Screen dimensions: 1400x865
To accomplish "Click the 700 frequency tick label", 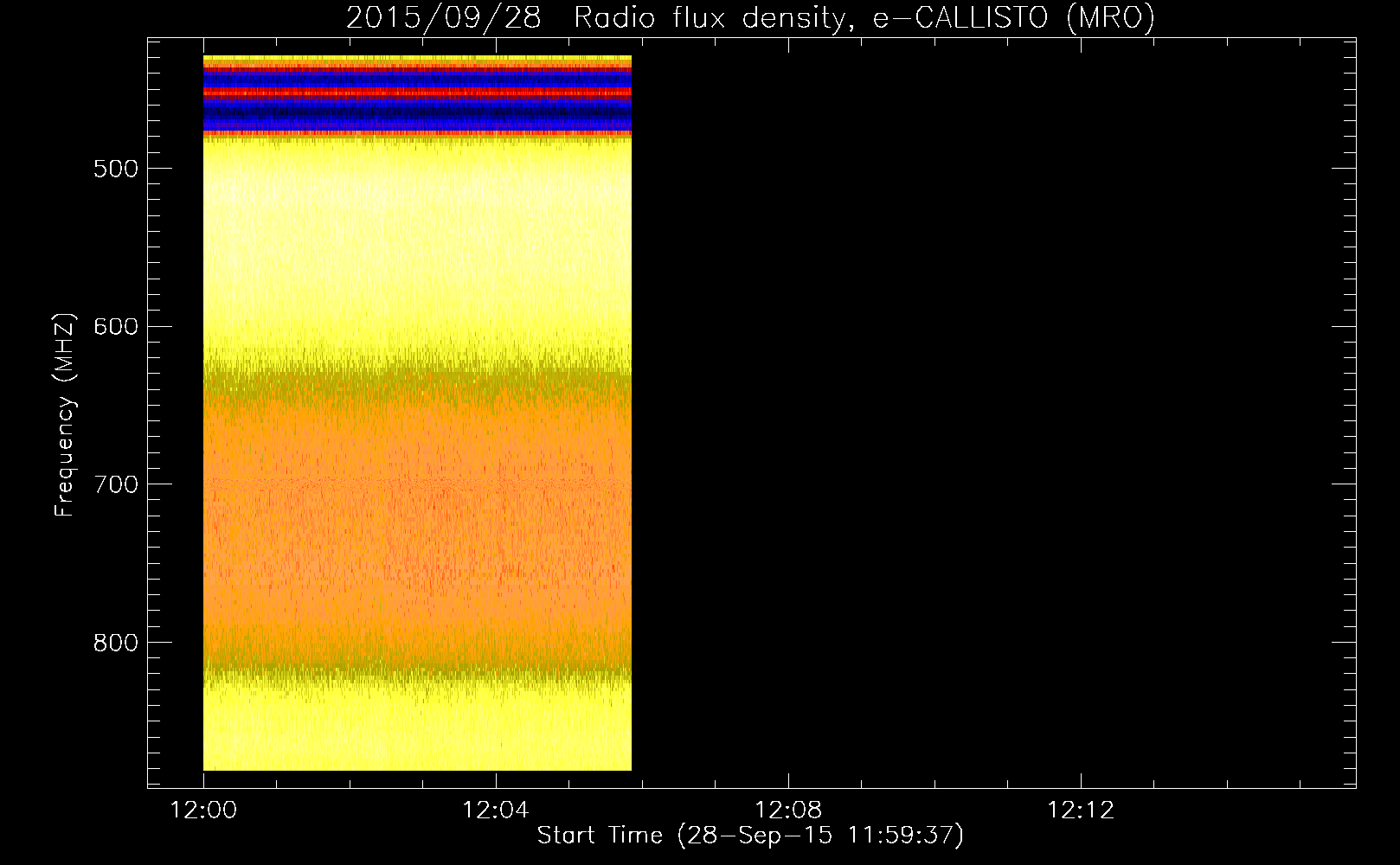I will coord(116,484).
